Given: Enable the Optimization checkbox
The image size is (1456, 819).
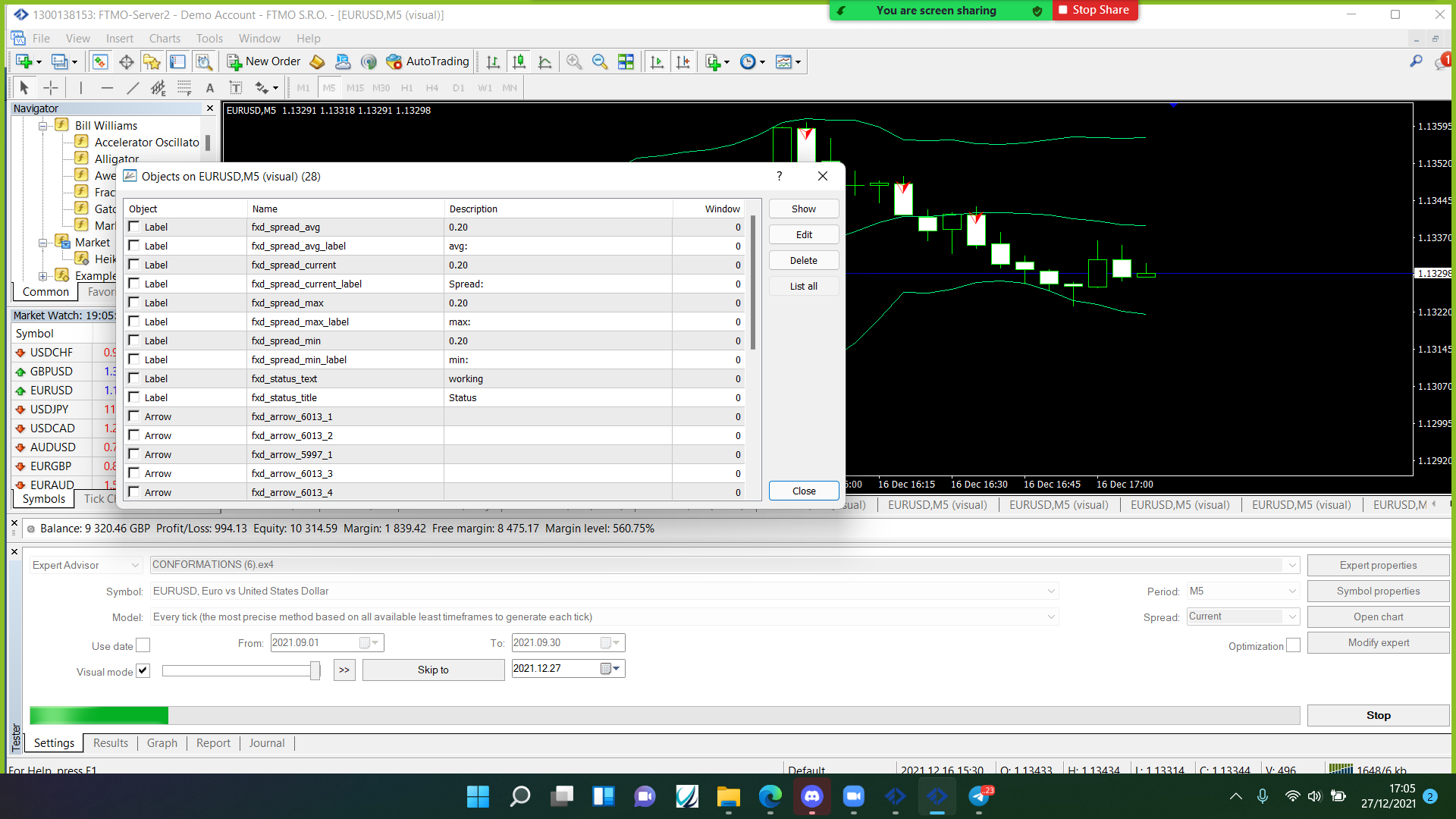Looking at the screenshot, I should tap(1294, 645).
